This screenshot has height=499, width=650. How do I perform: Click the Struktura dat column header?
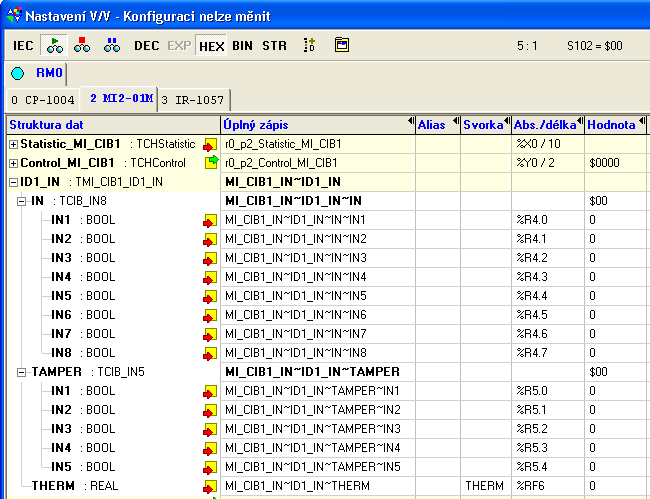click(x=114, y=125)
